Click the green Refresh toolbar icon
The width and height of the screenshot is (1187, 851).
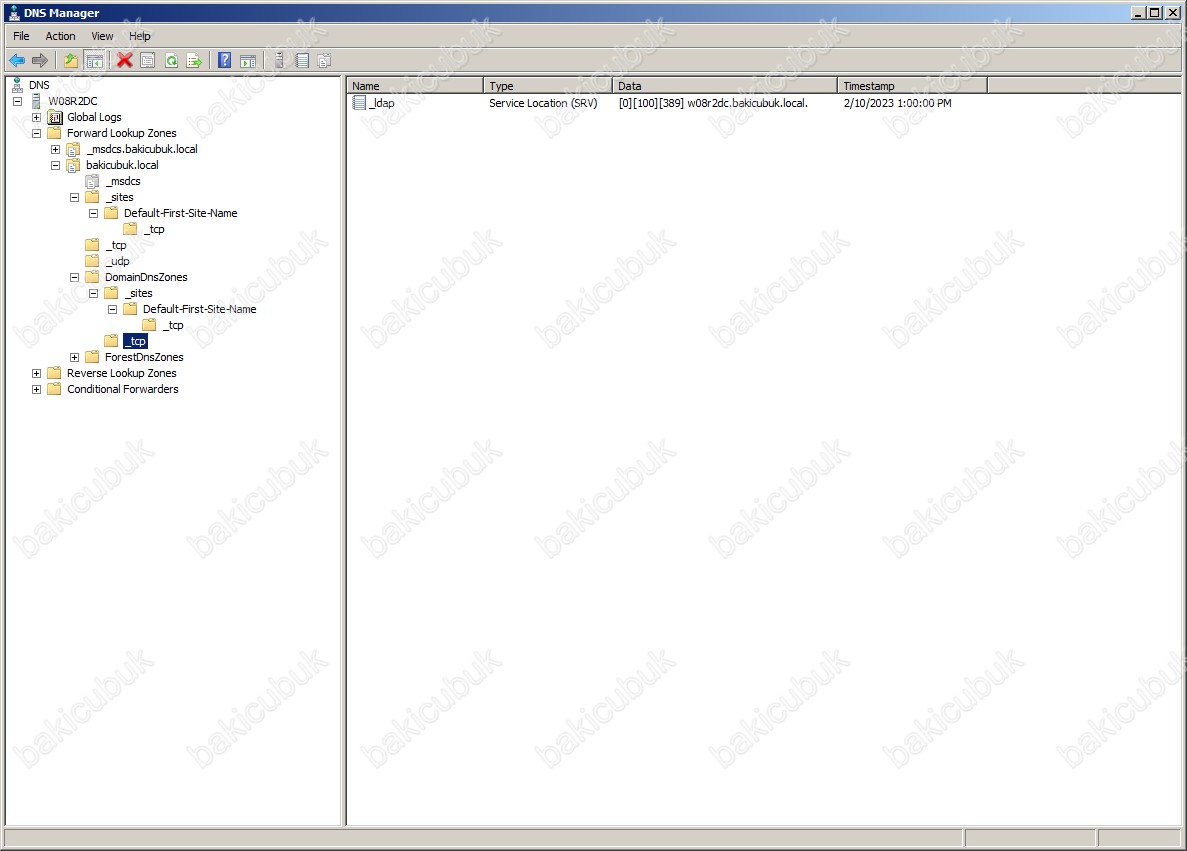coord(172,61)
